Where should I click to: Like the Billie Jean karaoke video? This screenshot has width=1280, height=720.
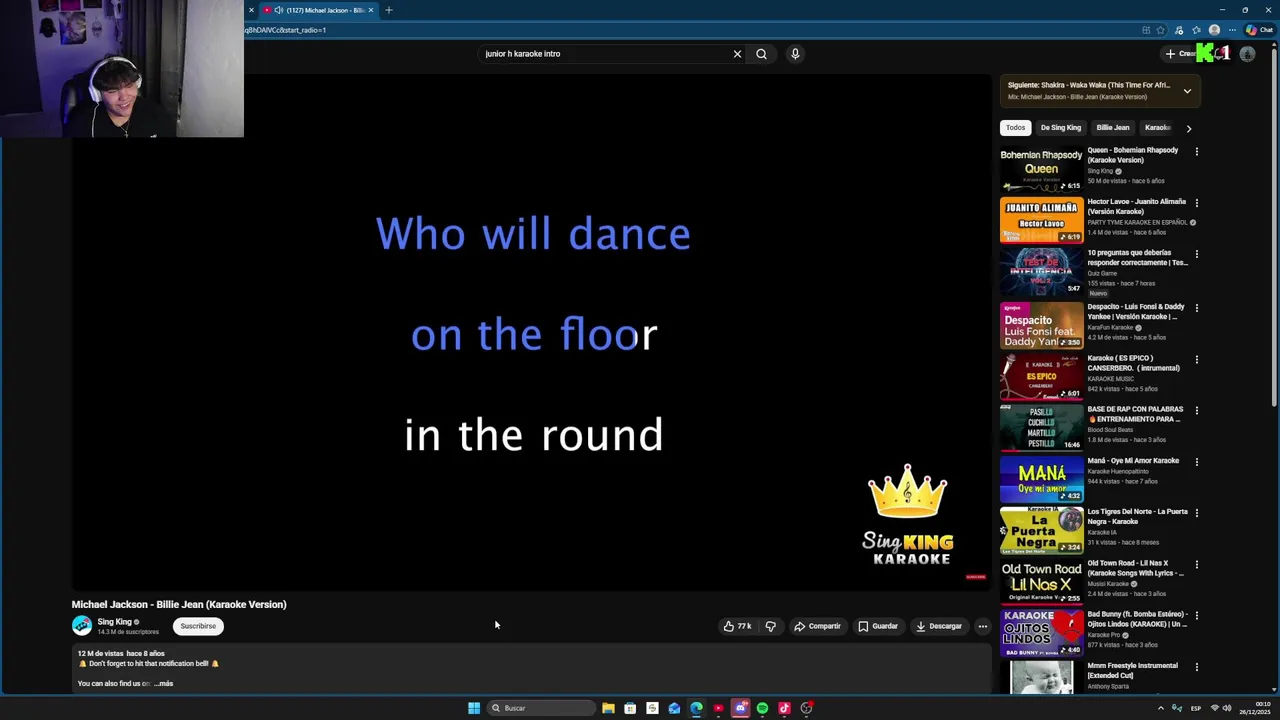pyautogui.click(x=737, y=626)
